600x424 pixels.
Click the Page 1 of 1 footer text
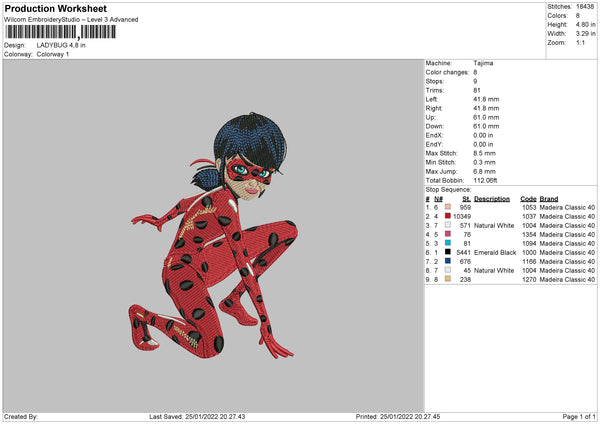pyautogui.click(x=579, y=417)
